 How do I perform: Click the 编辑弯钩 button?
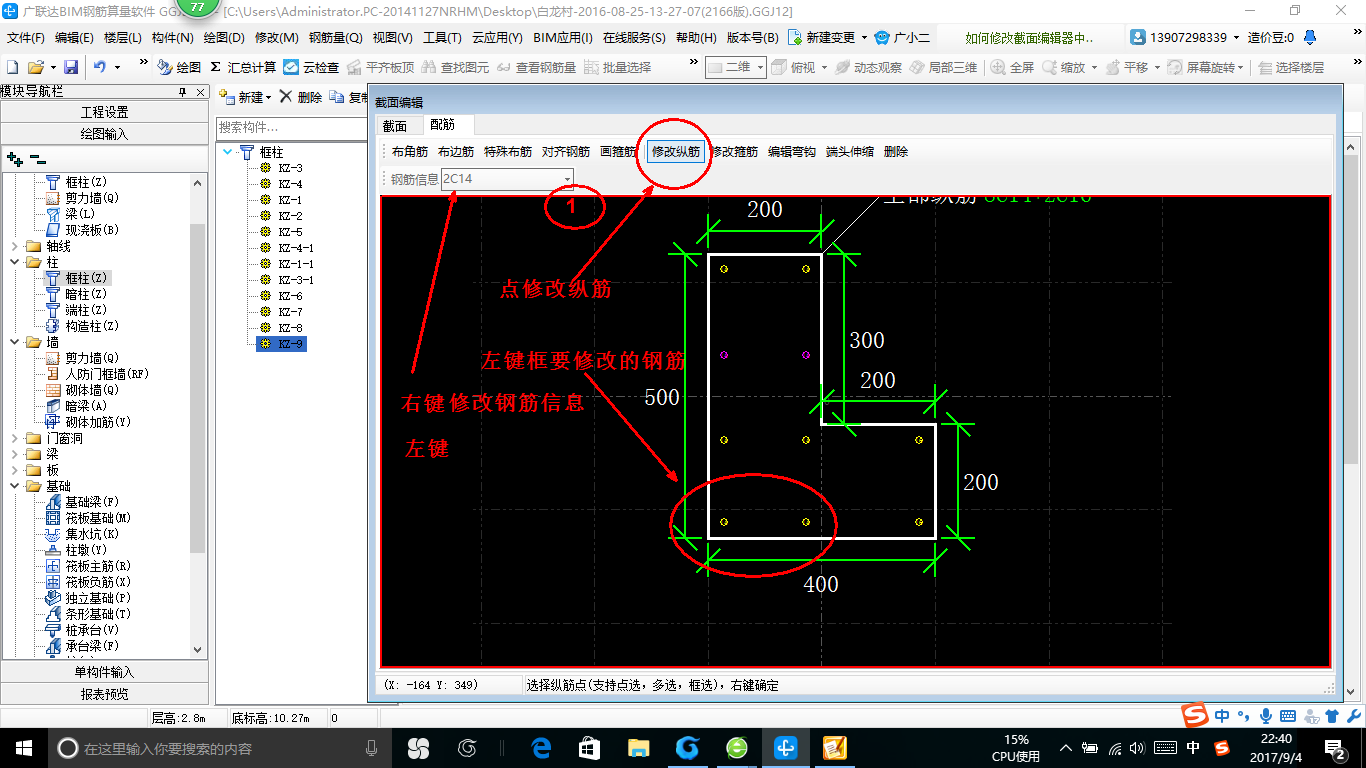point(792,151)
